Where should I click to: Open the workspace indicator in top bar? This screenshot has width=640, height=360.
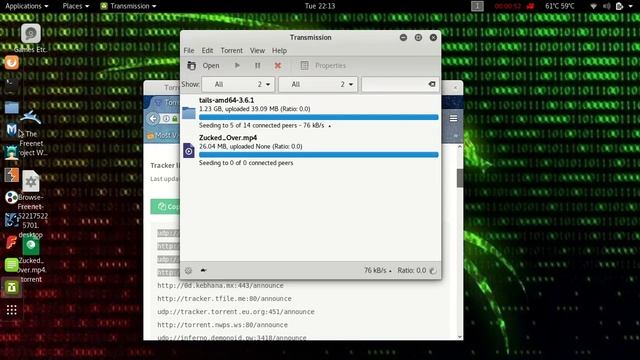click(477, 6)
